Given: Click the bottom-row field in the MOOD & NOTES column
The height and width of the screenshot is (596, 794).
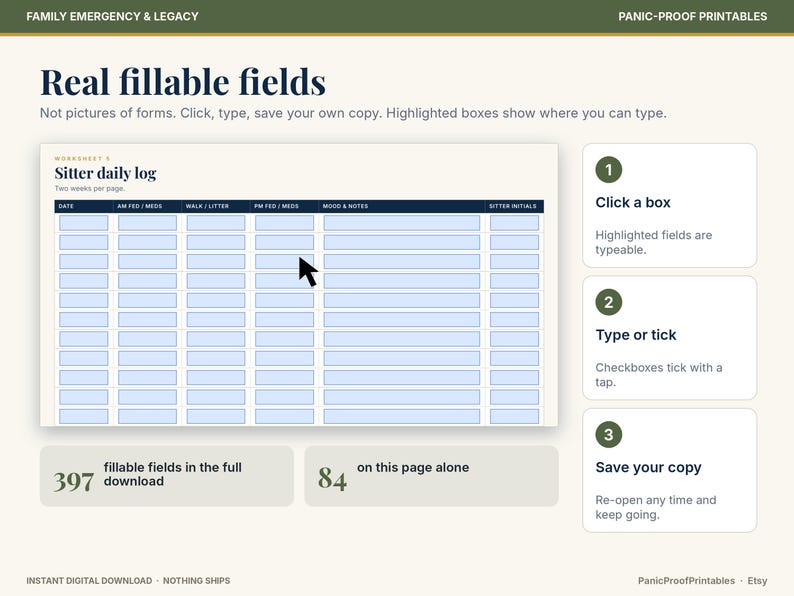Looking at the screenshot, I should point(402,416).
